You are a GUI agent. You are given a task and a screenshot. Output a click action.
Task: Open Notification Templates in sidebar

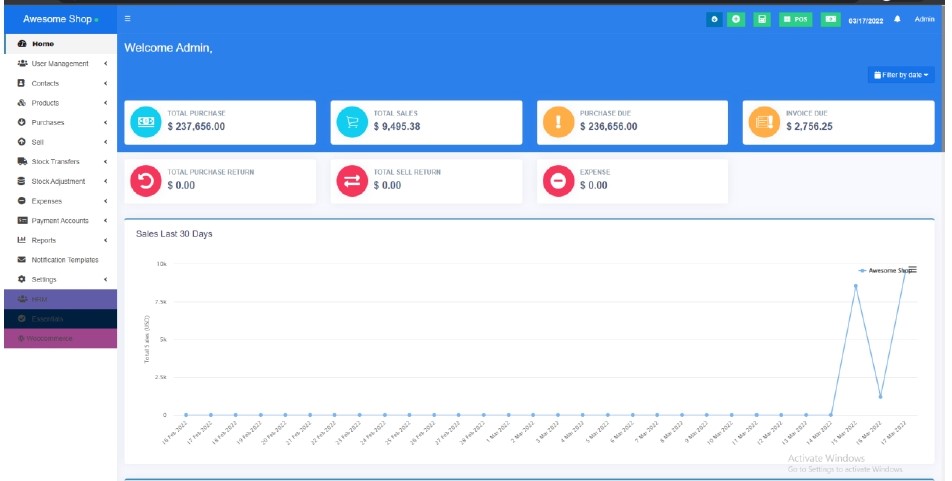(x=64, y=260)
